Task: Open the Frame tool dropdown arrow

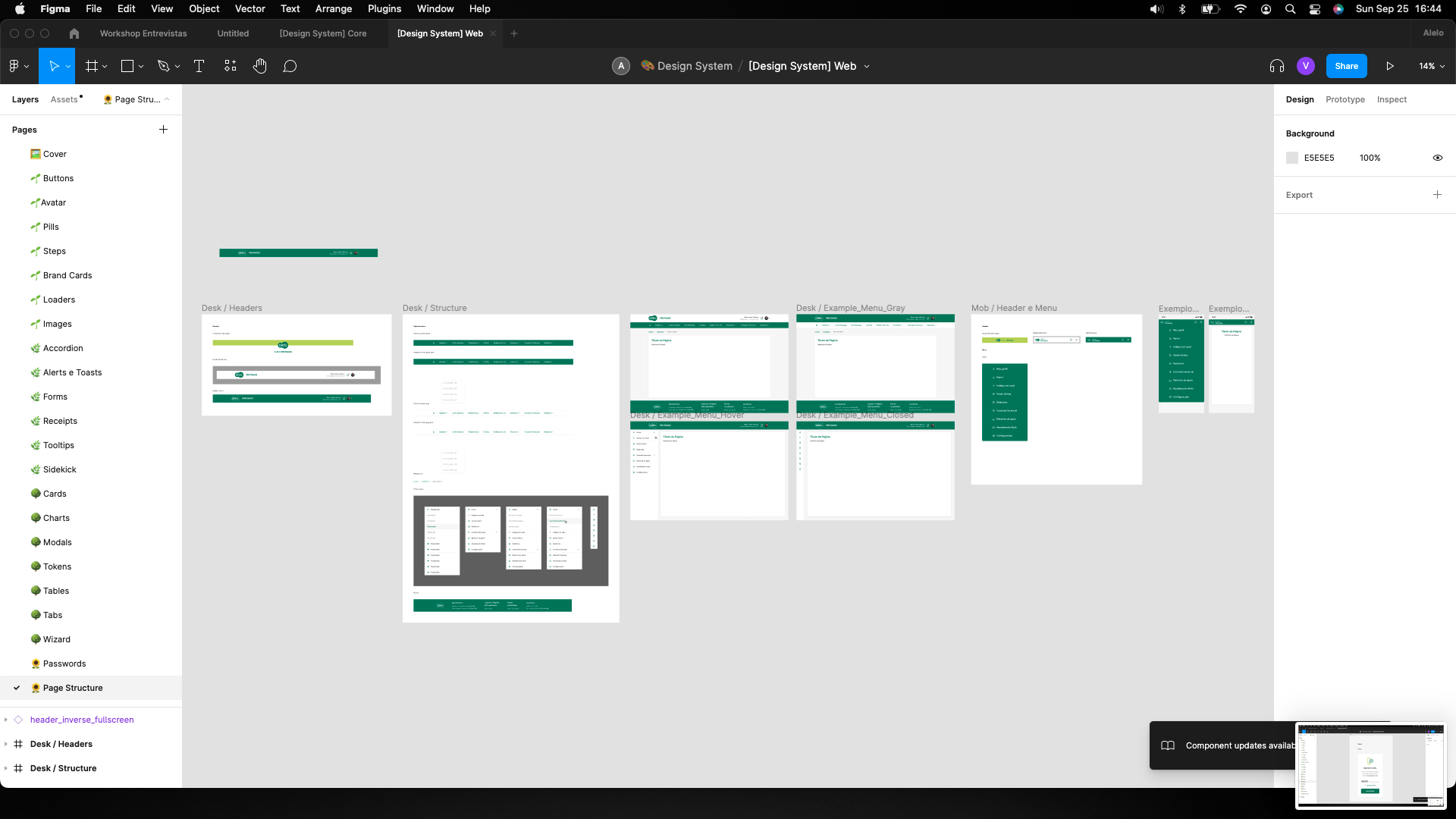Action: 105,67
